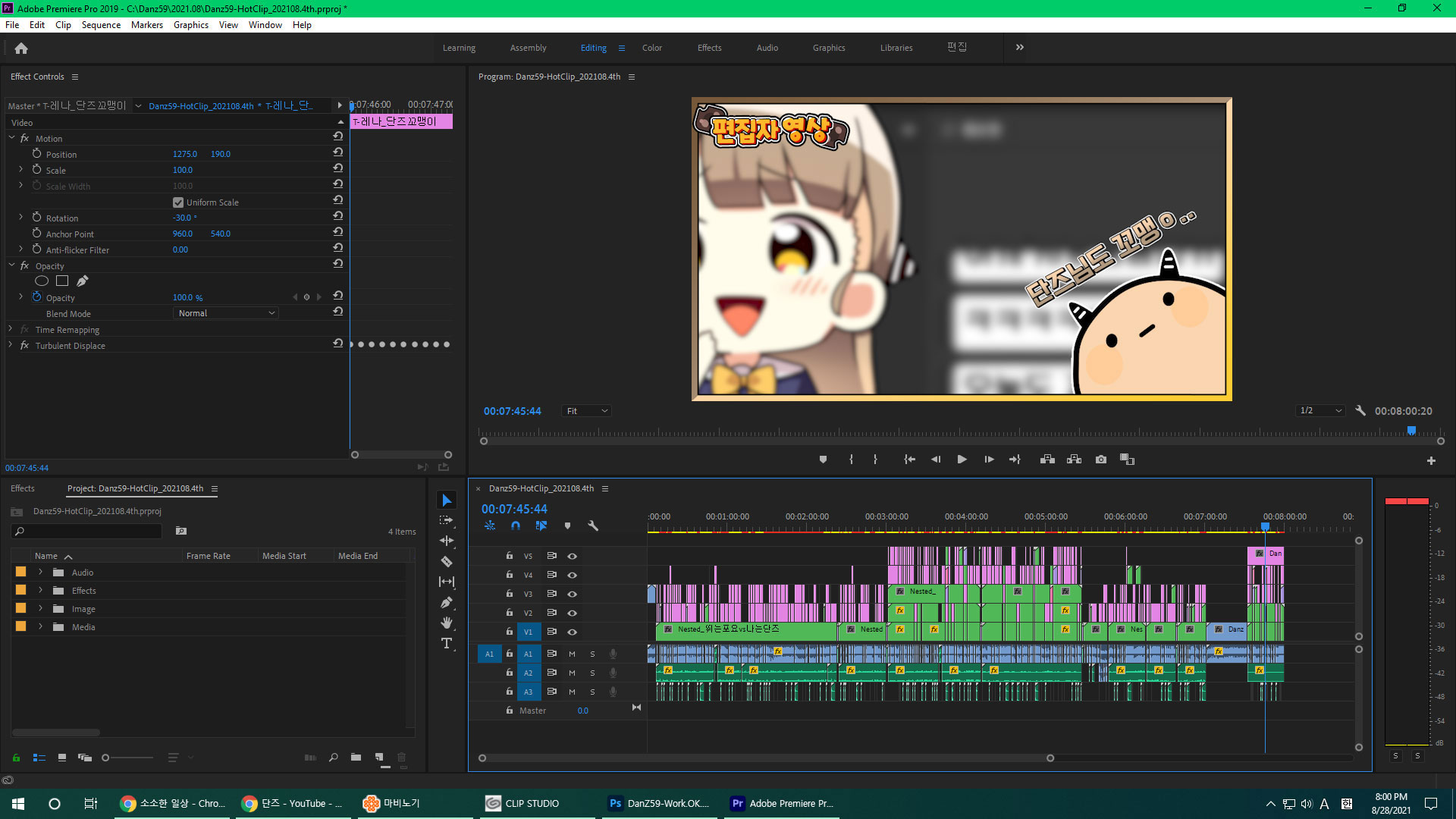Click the Opacity value 100.0 %
The width and height of the screenshot is (1456, 819).
pyautogui.click(x=187, y=297)
